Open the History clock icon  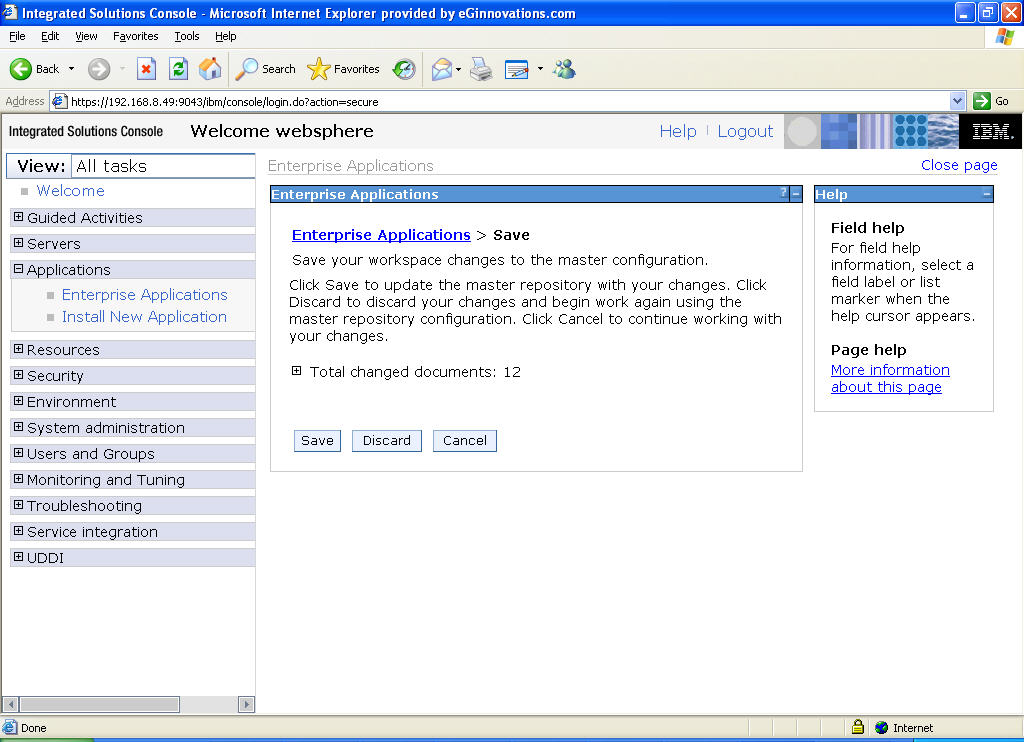click(404, 69)
